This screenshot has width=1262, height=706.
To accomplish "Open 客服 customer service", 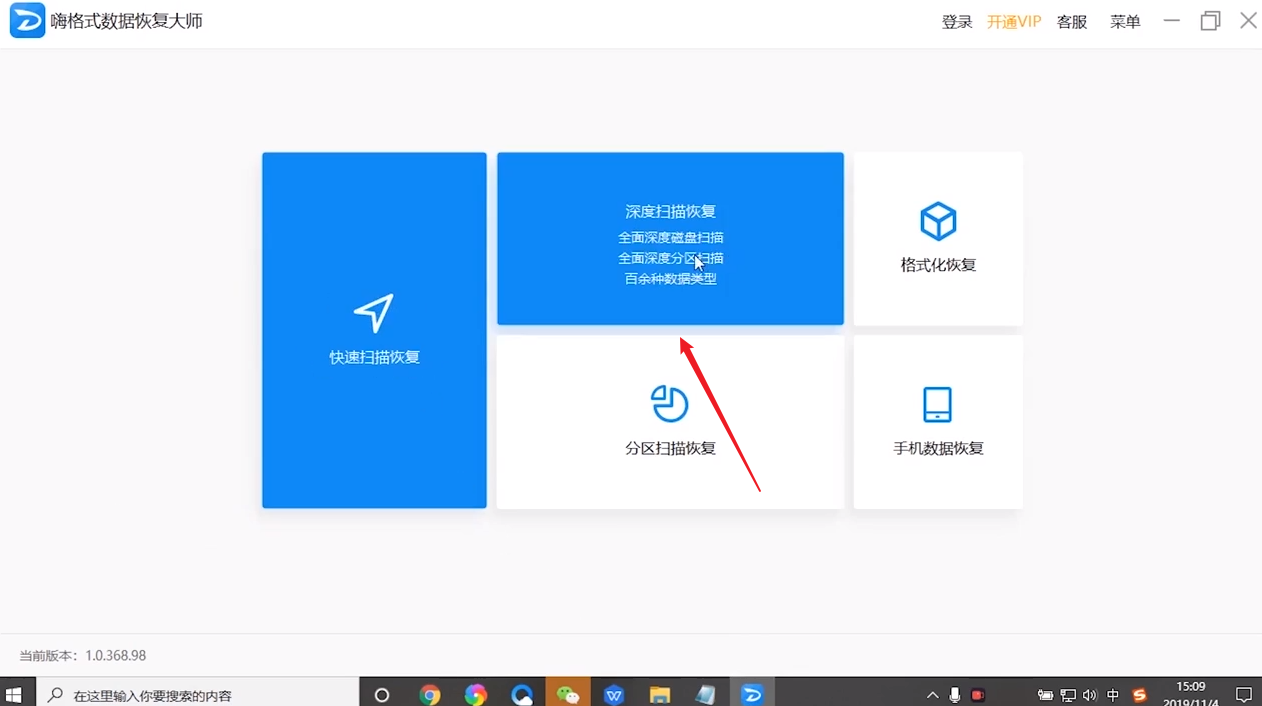I will tap(1072, 22).
